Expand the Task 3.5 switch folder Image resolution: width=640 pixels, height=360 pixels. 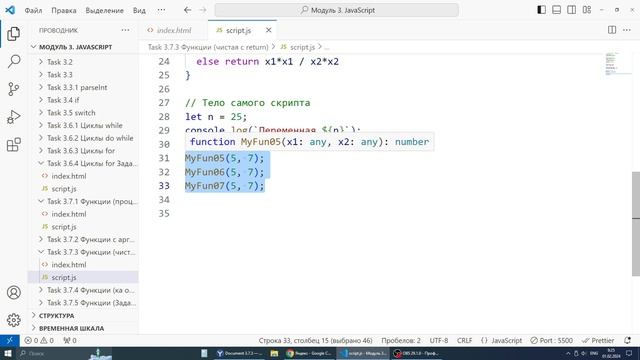pos(83,113)
